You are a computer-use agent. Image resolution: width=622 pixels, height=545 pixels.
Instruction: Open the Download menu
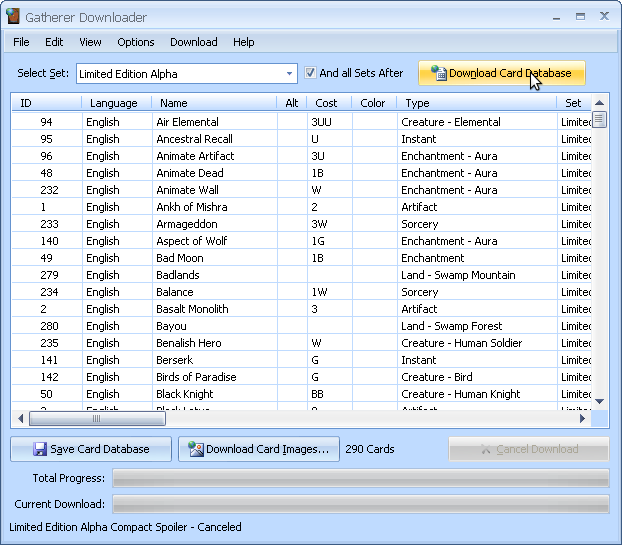click(194, 42)
